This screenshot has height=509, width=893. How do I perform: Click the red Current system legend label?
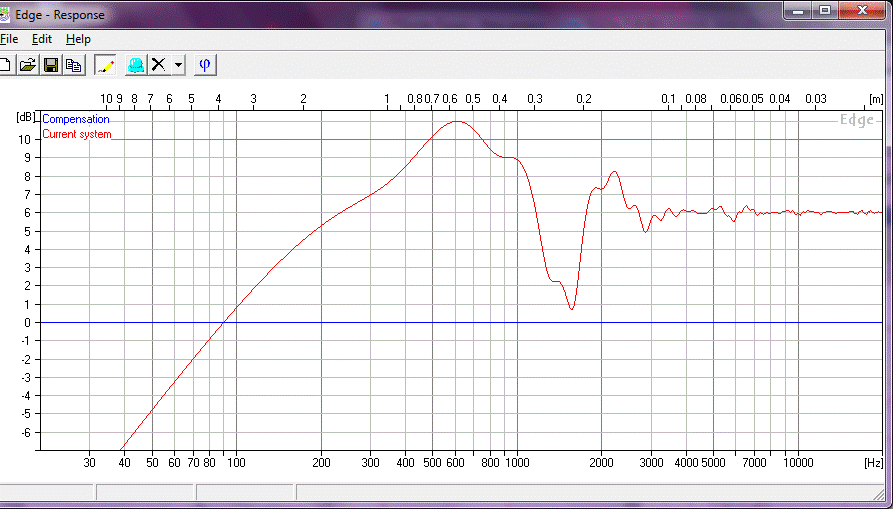click(x=77, y=135)
